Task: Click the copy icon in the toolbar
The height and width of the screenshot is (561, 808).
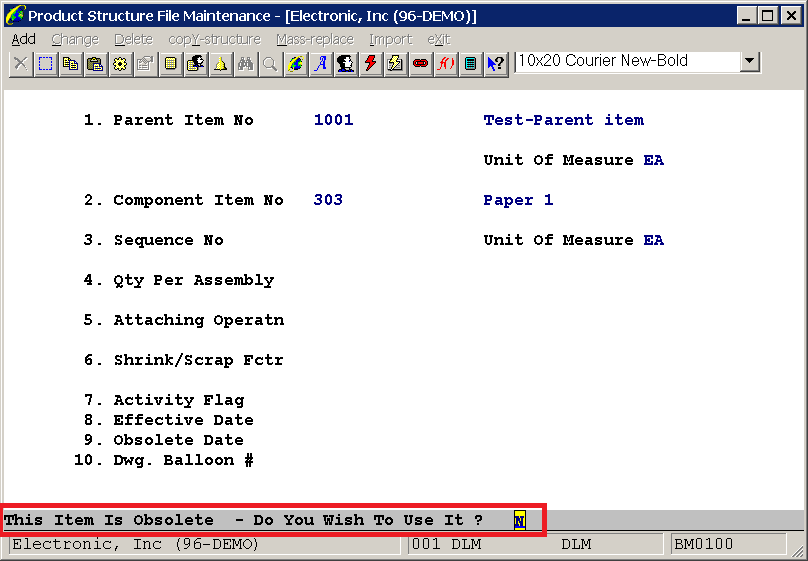Action: (x=70, y=63)
